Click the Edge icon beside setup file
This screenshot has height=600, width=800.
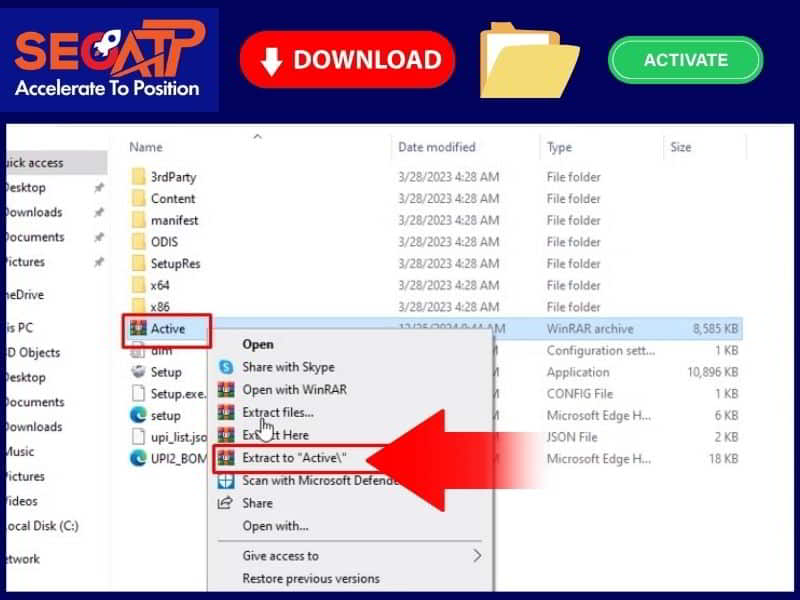coord(139,415)
